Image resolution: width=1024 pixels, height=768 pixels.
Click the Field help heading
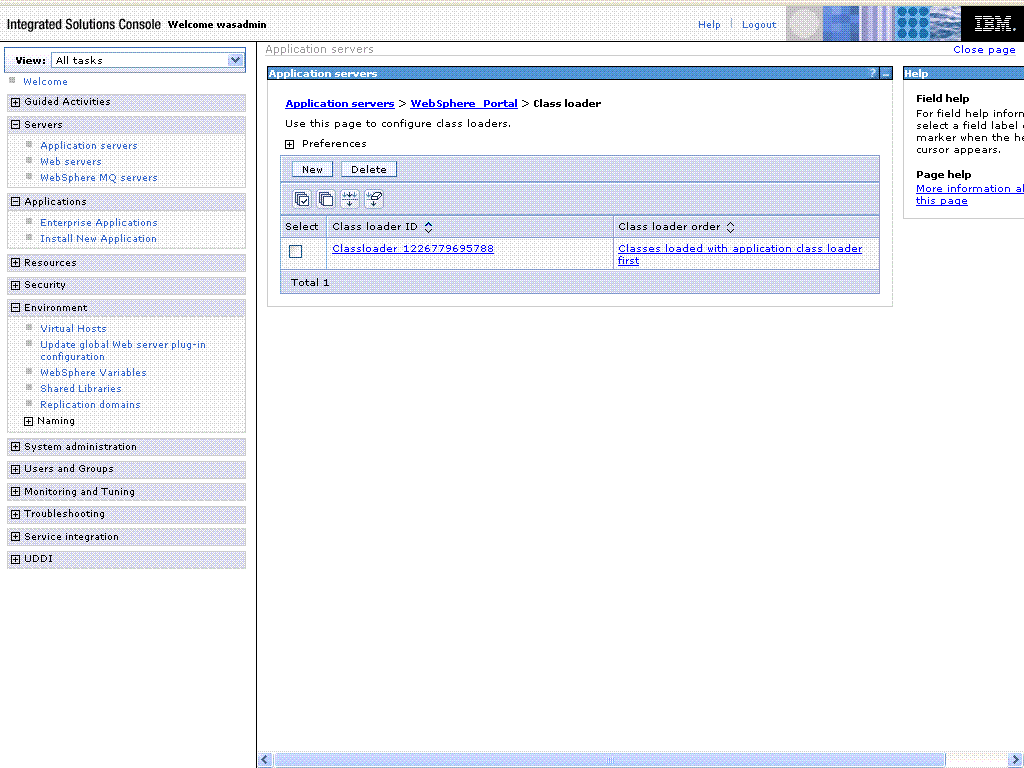(x=942, y=99)
